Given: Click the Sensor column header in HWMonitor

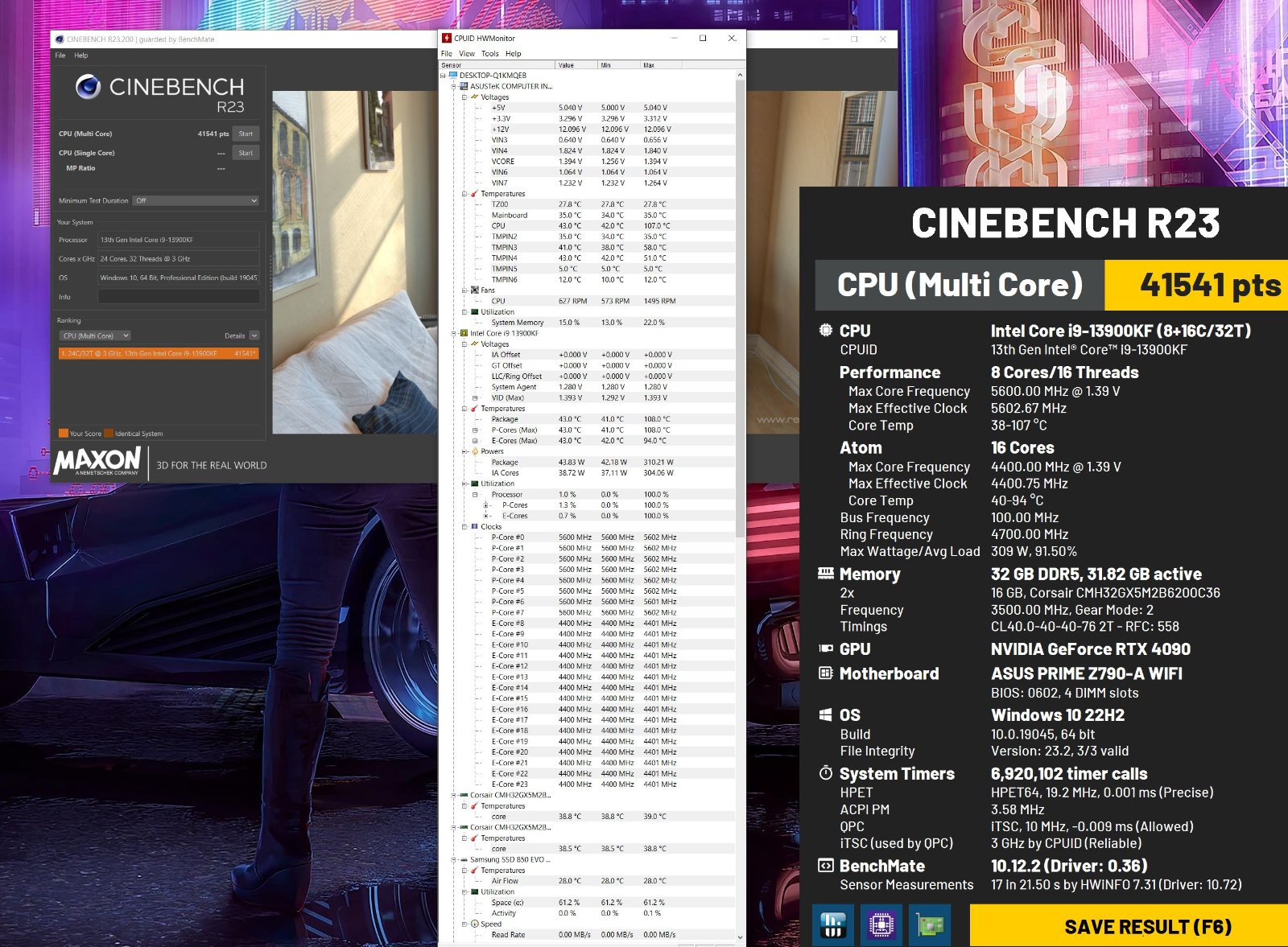Looking at the screenshot, I should coord(497,65).
